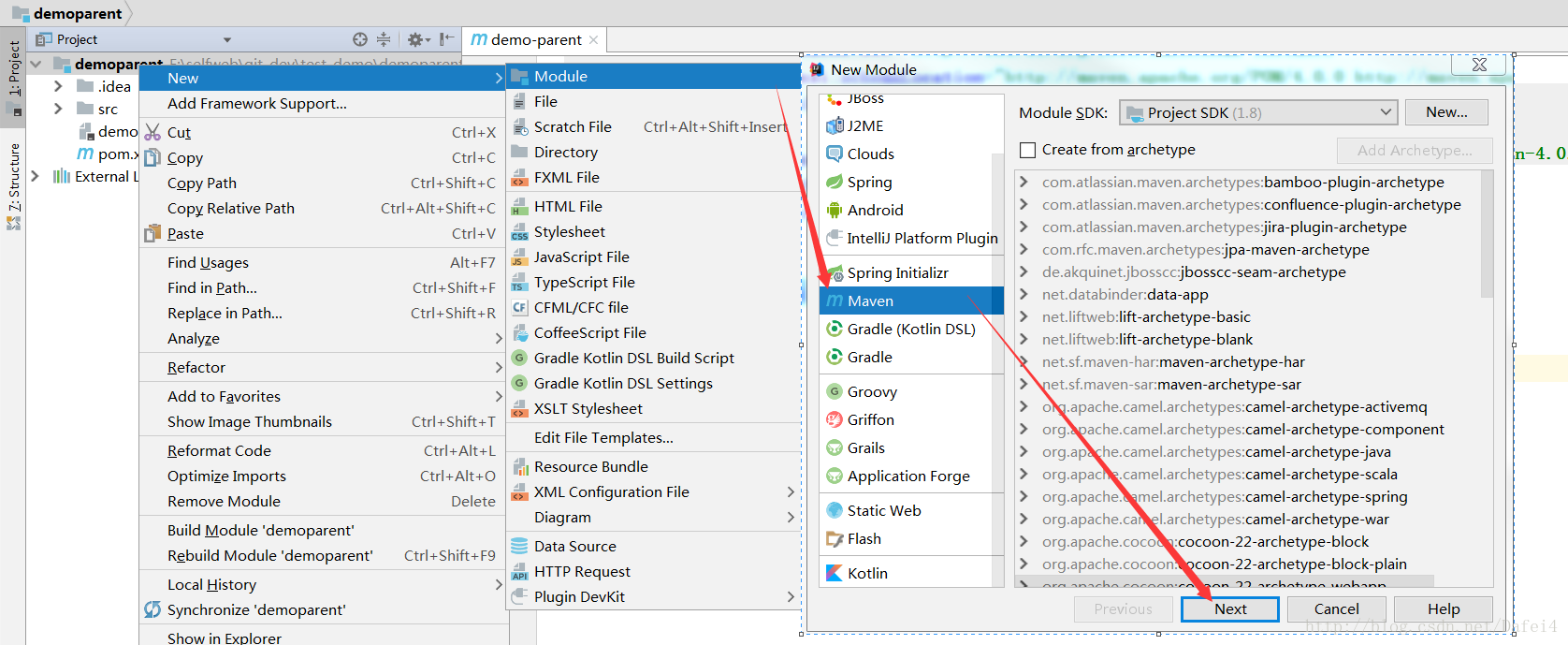Click the Griffon icon
Screen dimensions: 1568x645
pyautogui.click(x=835, y=419)
